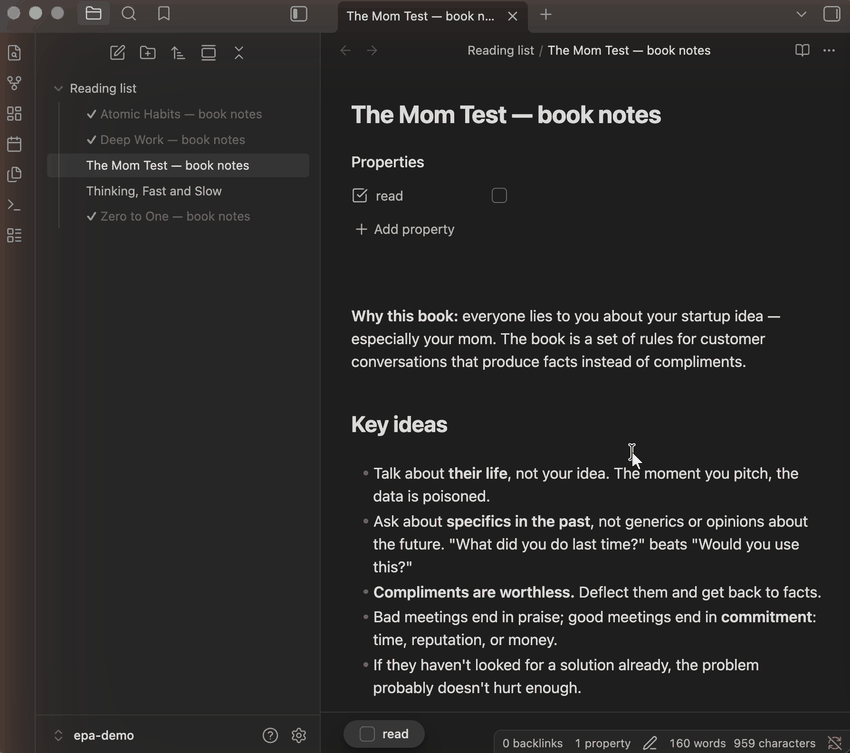This screenshot has height=753, width=850.
Task: Click 160 words status entry
Action: tap(697, 743)
